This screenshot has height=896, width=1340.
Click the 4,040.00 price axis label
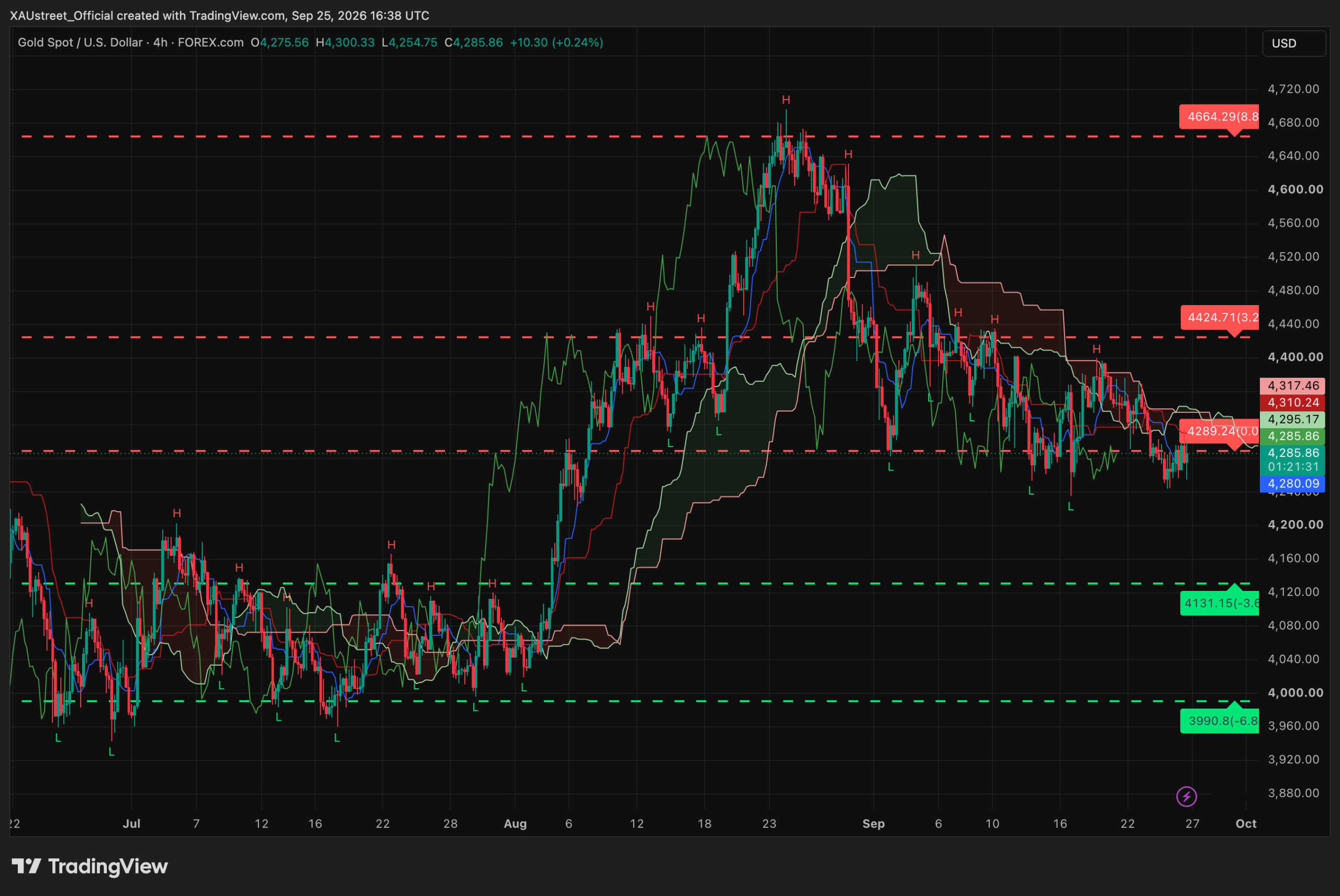[x=1293, y=659]
